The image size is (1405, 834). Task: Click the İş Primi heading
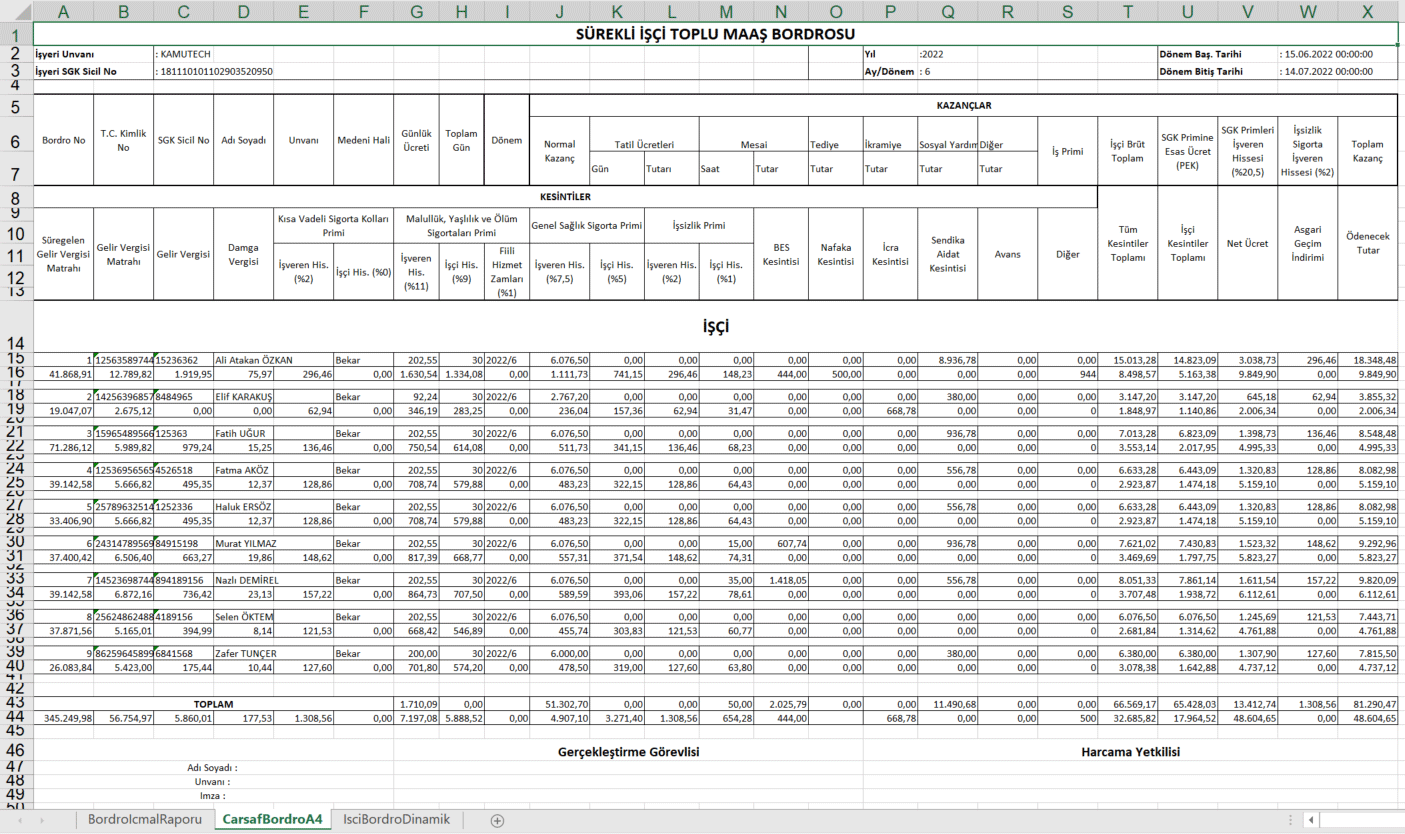tap(1068, 152)
